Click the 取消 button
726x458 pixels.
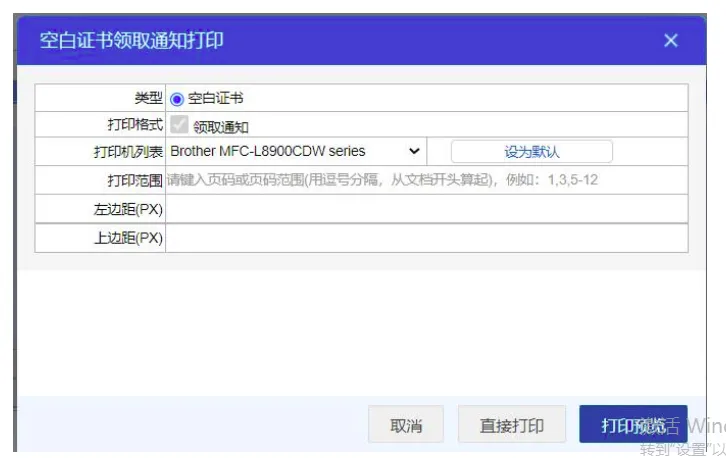[x=406, y=424]
